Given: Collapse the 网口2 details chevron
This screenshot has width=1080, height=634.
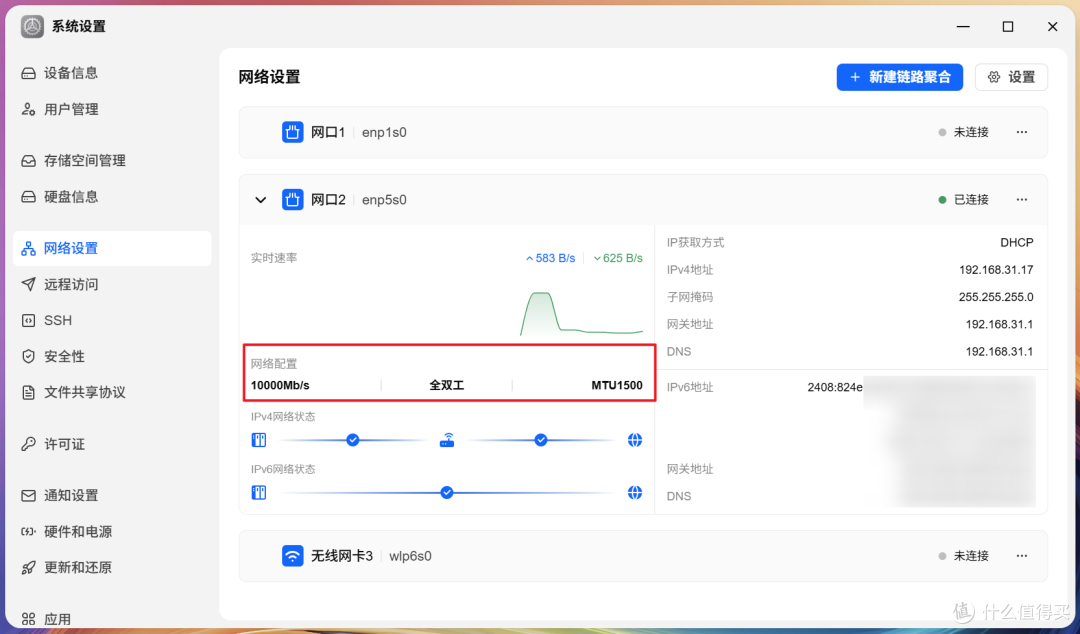Looking at the screenshot, I should click(260, 200).
